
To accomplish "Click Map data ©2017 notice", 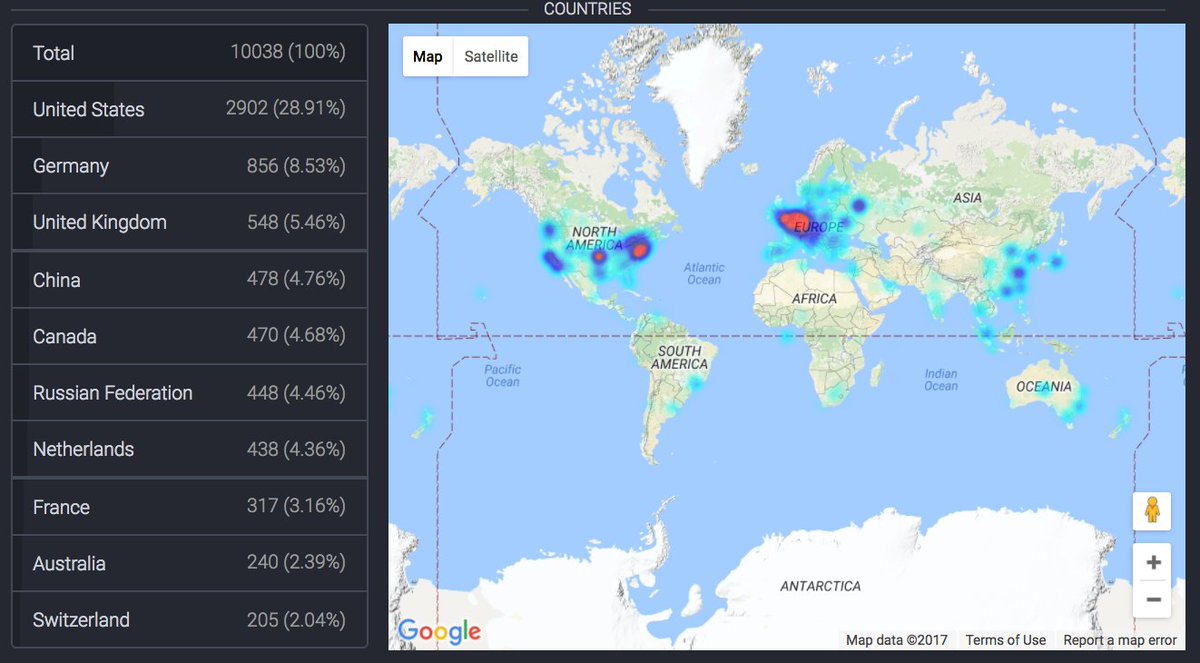I will [895, 640].
